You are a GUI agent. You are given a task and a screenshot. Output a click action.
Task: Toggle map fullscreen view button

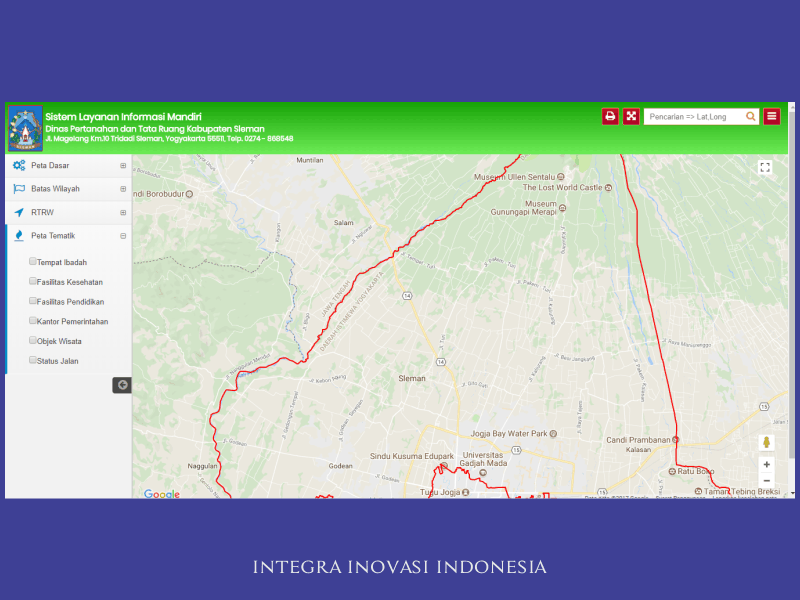click(x=765, y=168)
